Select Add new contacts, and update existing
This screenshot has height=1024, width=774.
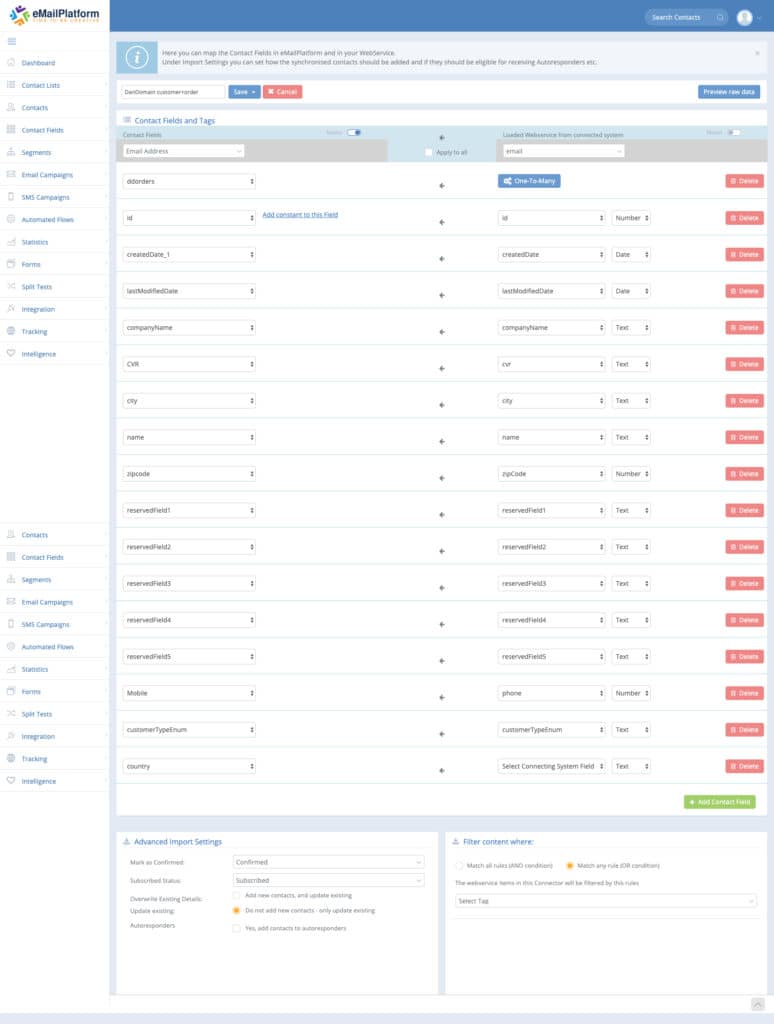coord(236,895)
